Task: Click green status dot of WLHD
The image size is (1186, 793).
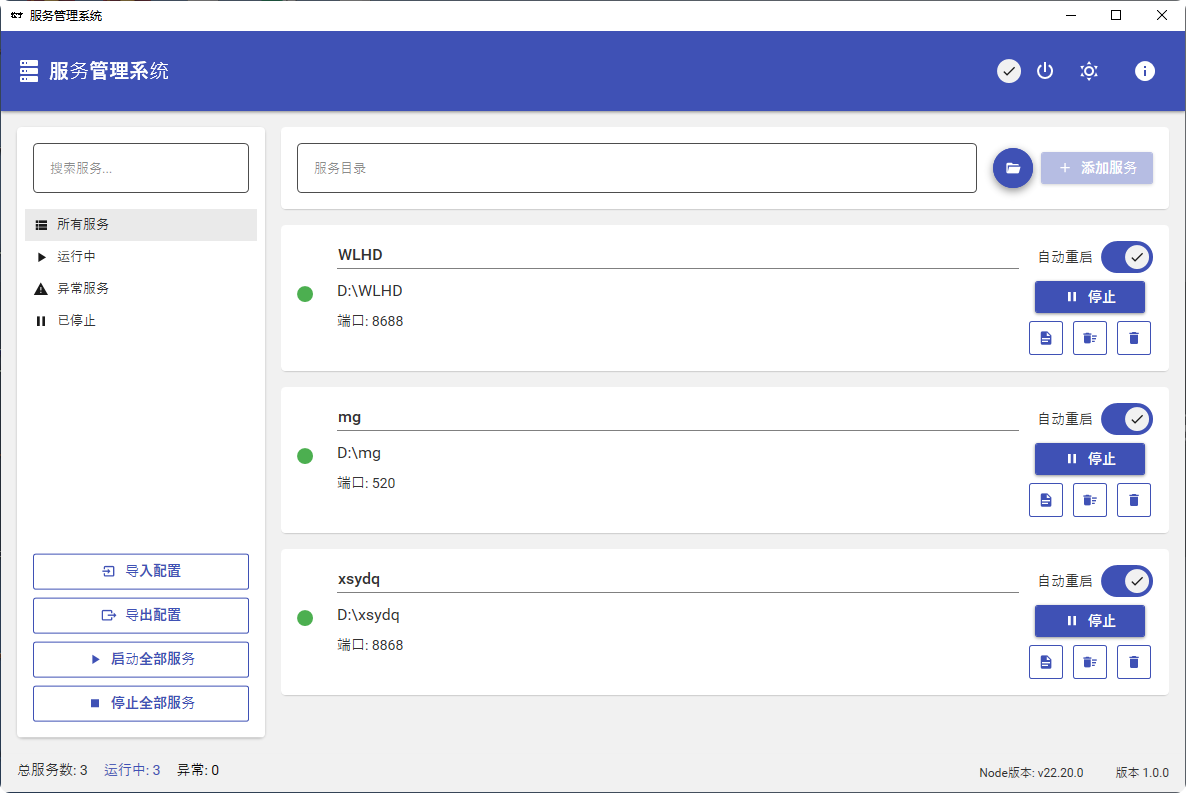Action: click(305, 294)
